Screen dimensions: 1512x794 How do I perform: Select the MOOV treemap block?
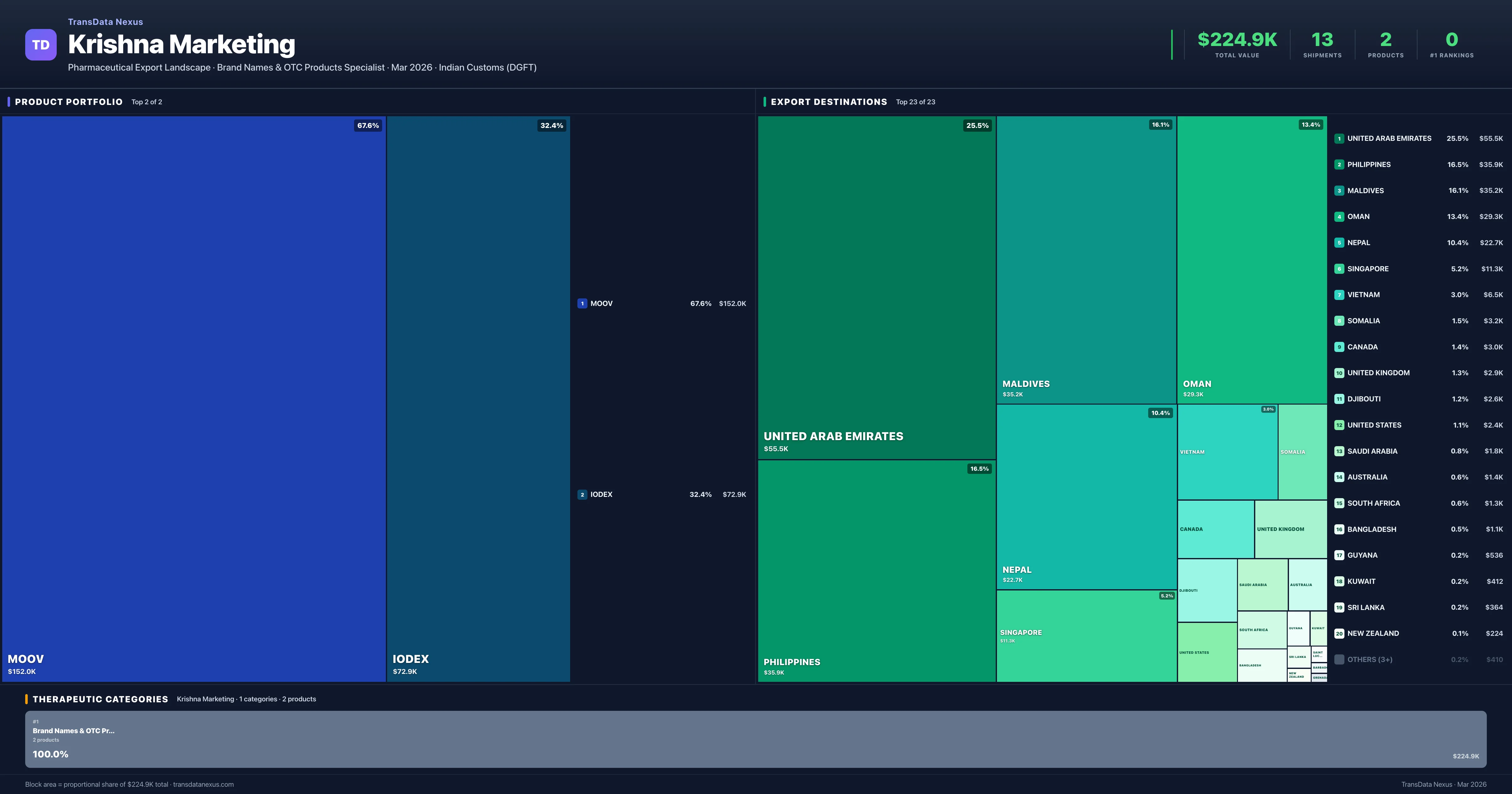click(194, 398)
